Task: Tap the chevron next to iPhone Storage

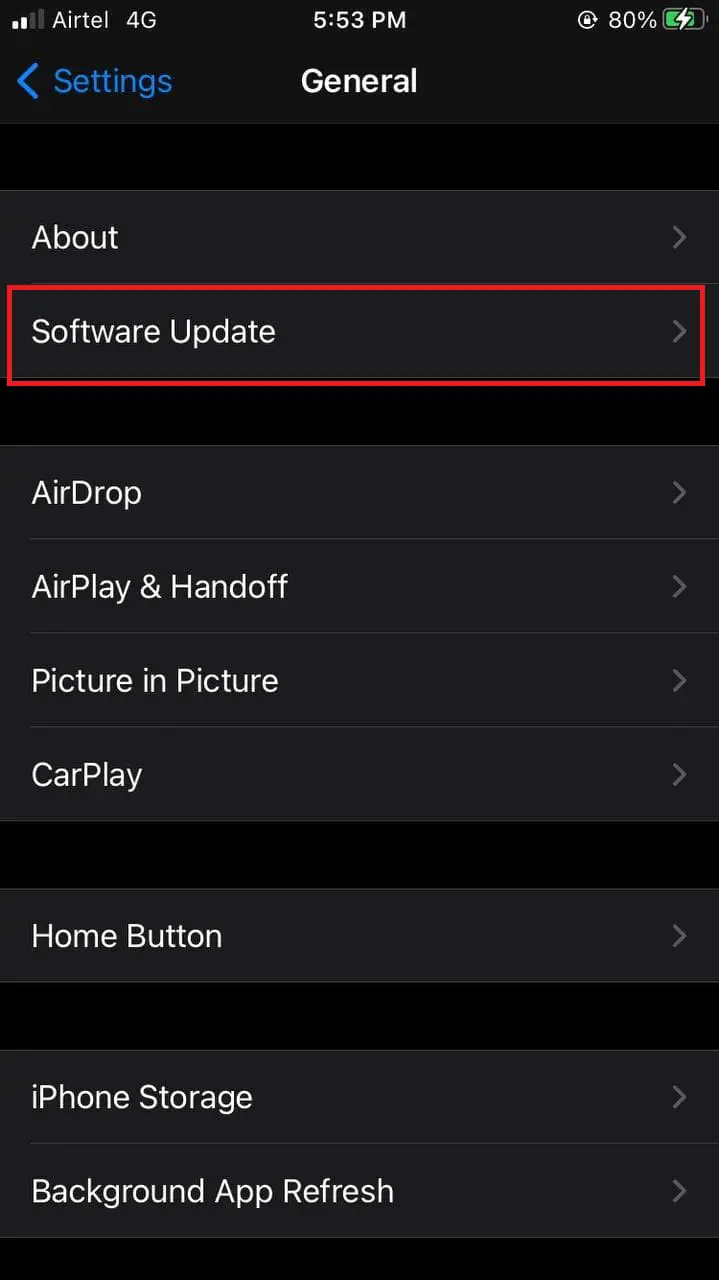Action: pos(680,1097)
